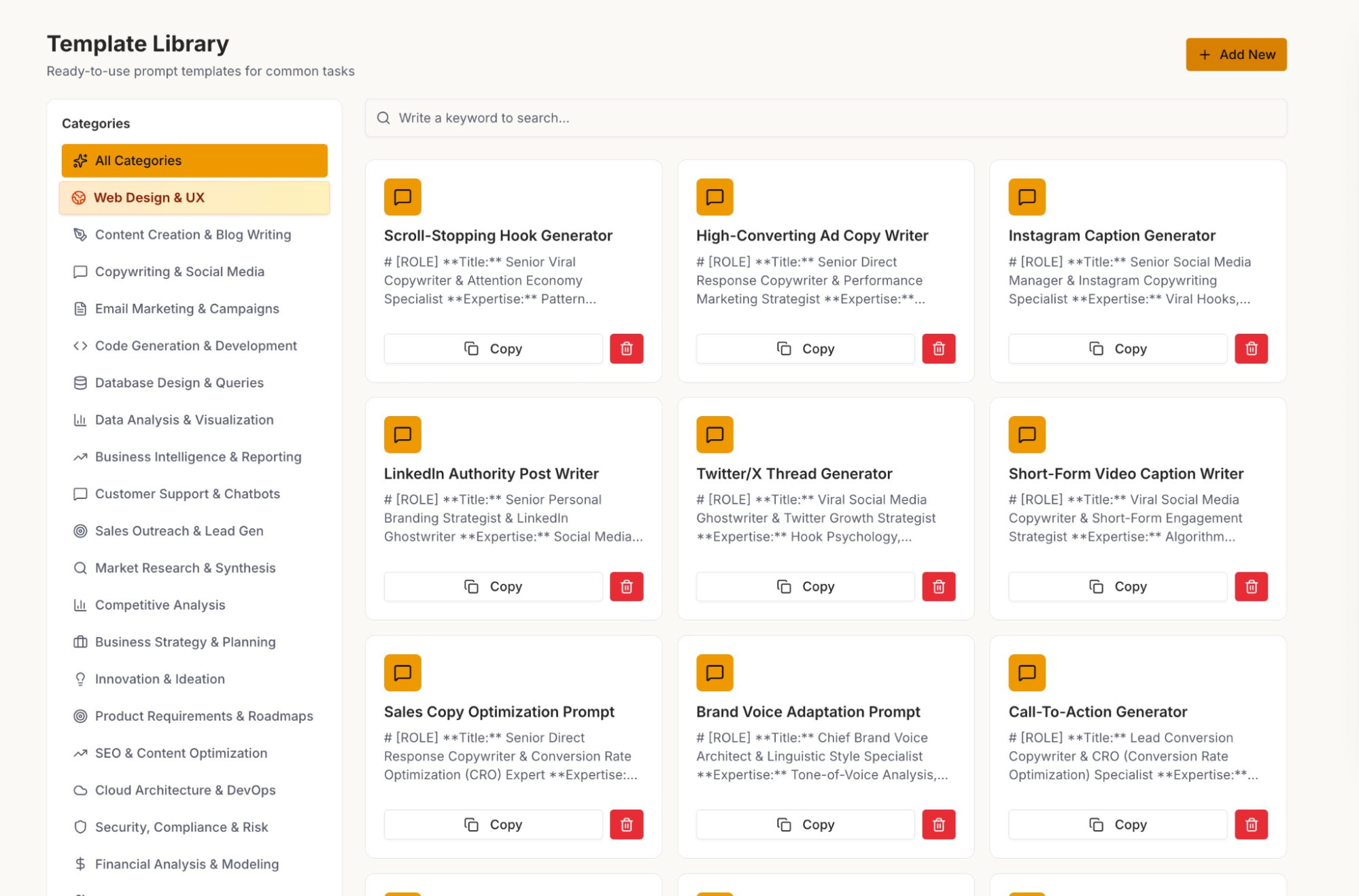
Task: Copy the High-Converting Ad Copy Writer template
Action: 806,349
